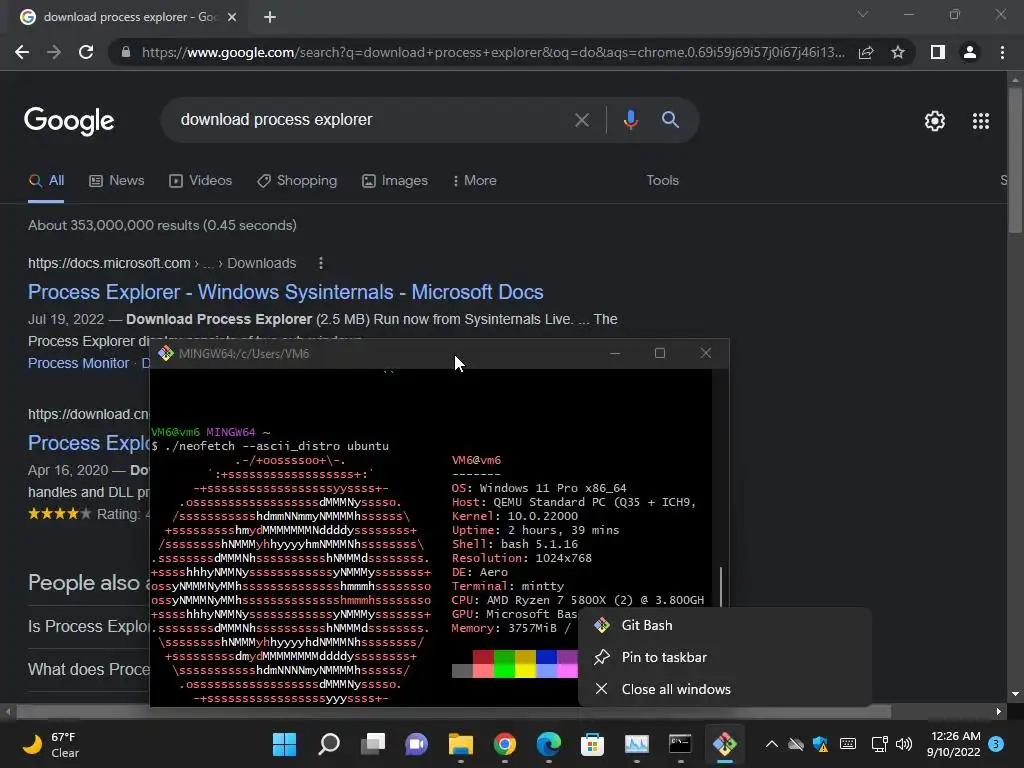The height and width of the screenshot is (768, 1024).
Task: Click the docs.microsoft.com result URL
Action: tap(161, 263)
